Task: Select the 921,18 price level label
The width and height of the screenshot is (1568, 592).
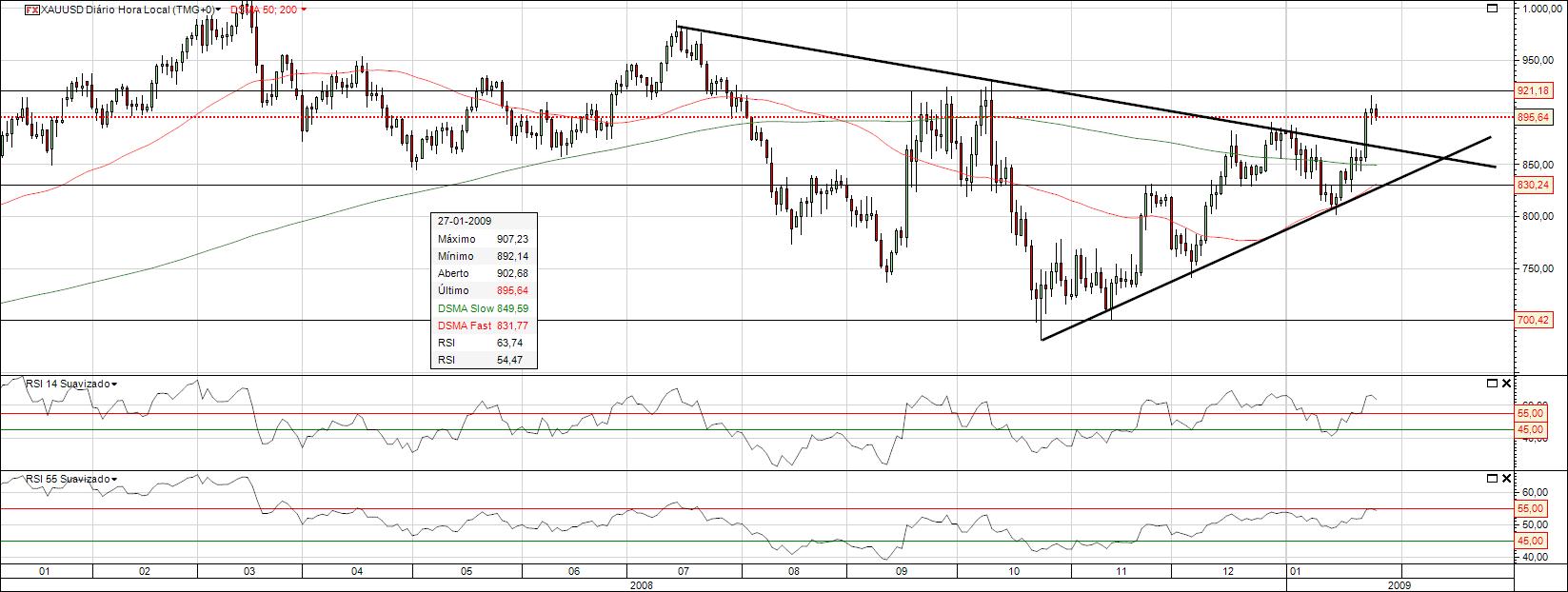Action: [1534, 91]
